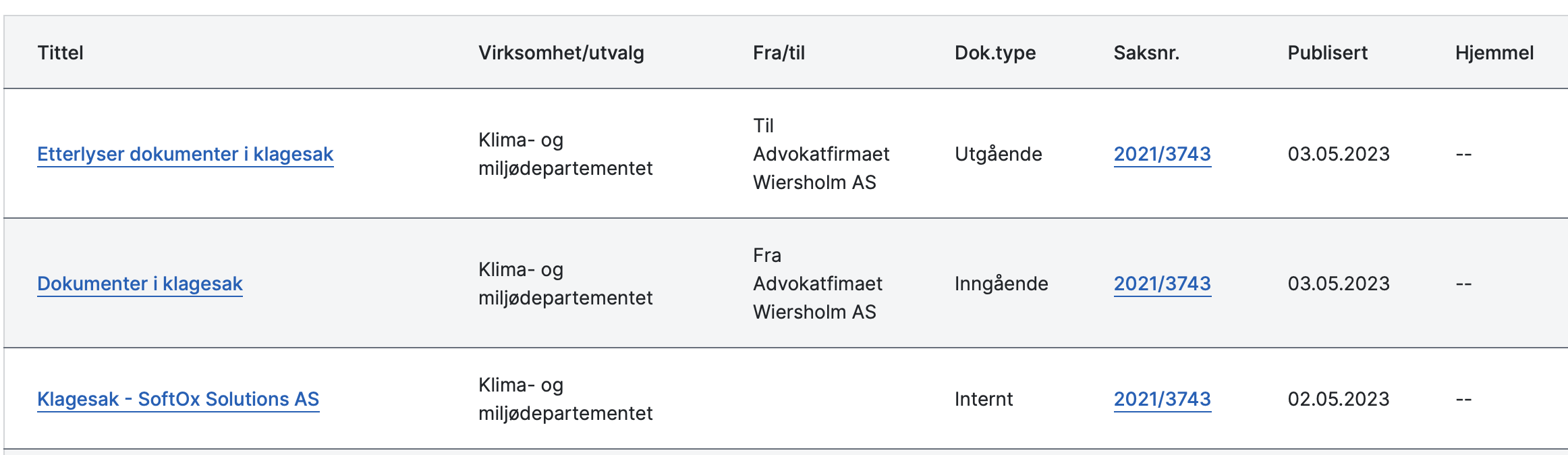Open the 'Etterlyser dokumenter i klagesak' link
The height and width of the screenshot is (455, 1568).
[185, 154]
